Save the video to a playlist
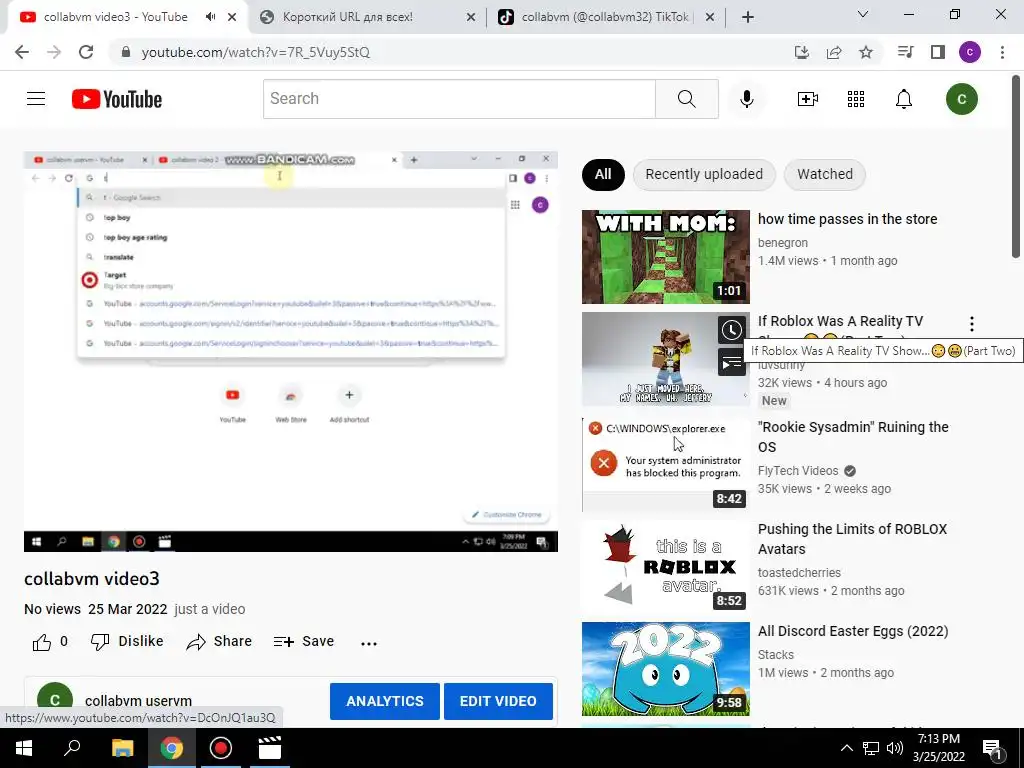The width and height of the screenshot is (1024, 768). click(x=304, y=641)
